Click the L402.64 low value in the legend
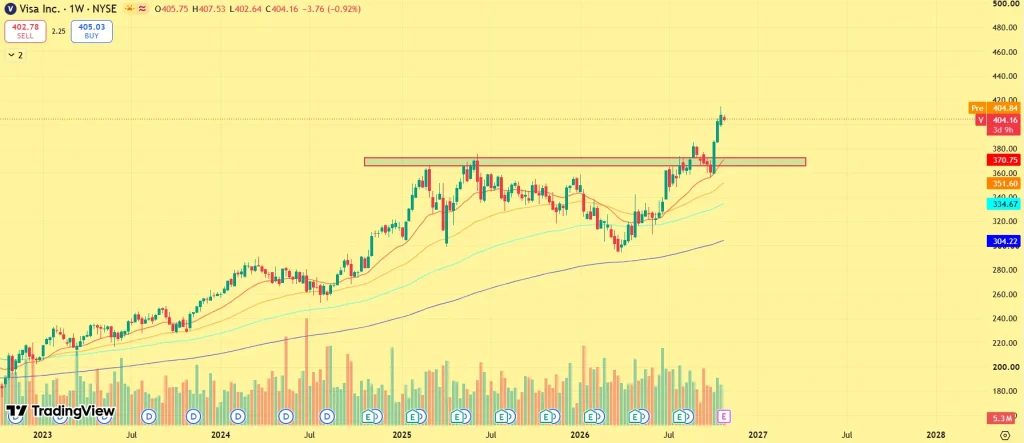 (x=246, y=9)
